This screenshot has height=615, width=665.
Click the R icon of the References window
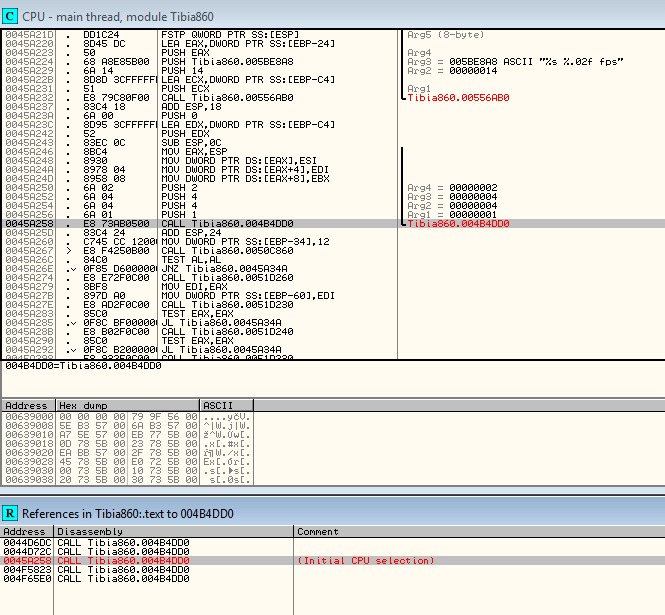10,513
